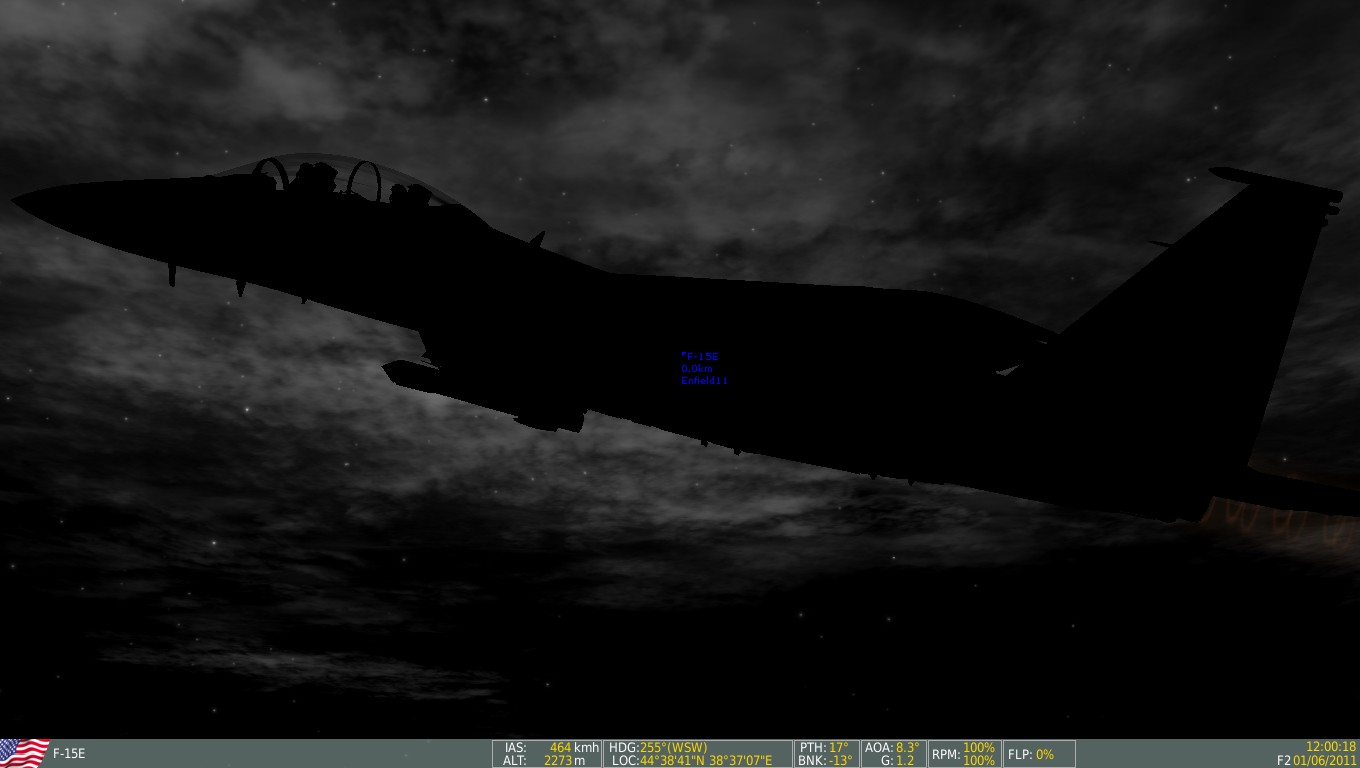
Task: Click the LOC latitude/longitude coordinates
Action: (692, 761)
